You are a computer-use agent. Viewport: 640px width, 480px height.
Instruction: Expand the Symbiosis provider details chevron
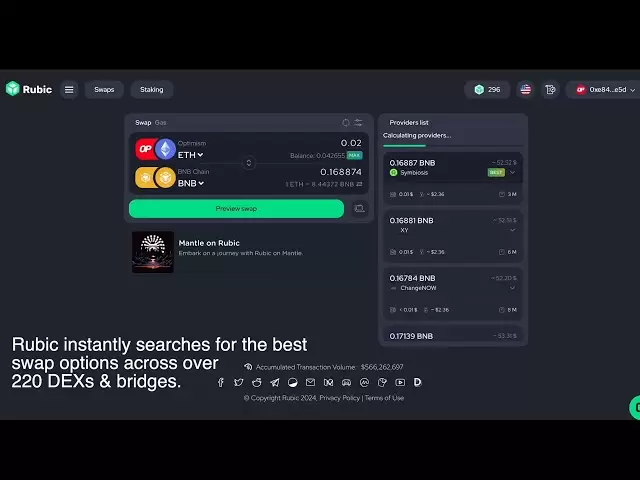coord(513,173)
